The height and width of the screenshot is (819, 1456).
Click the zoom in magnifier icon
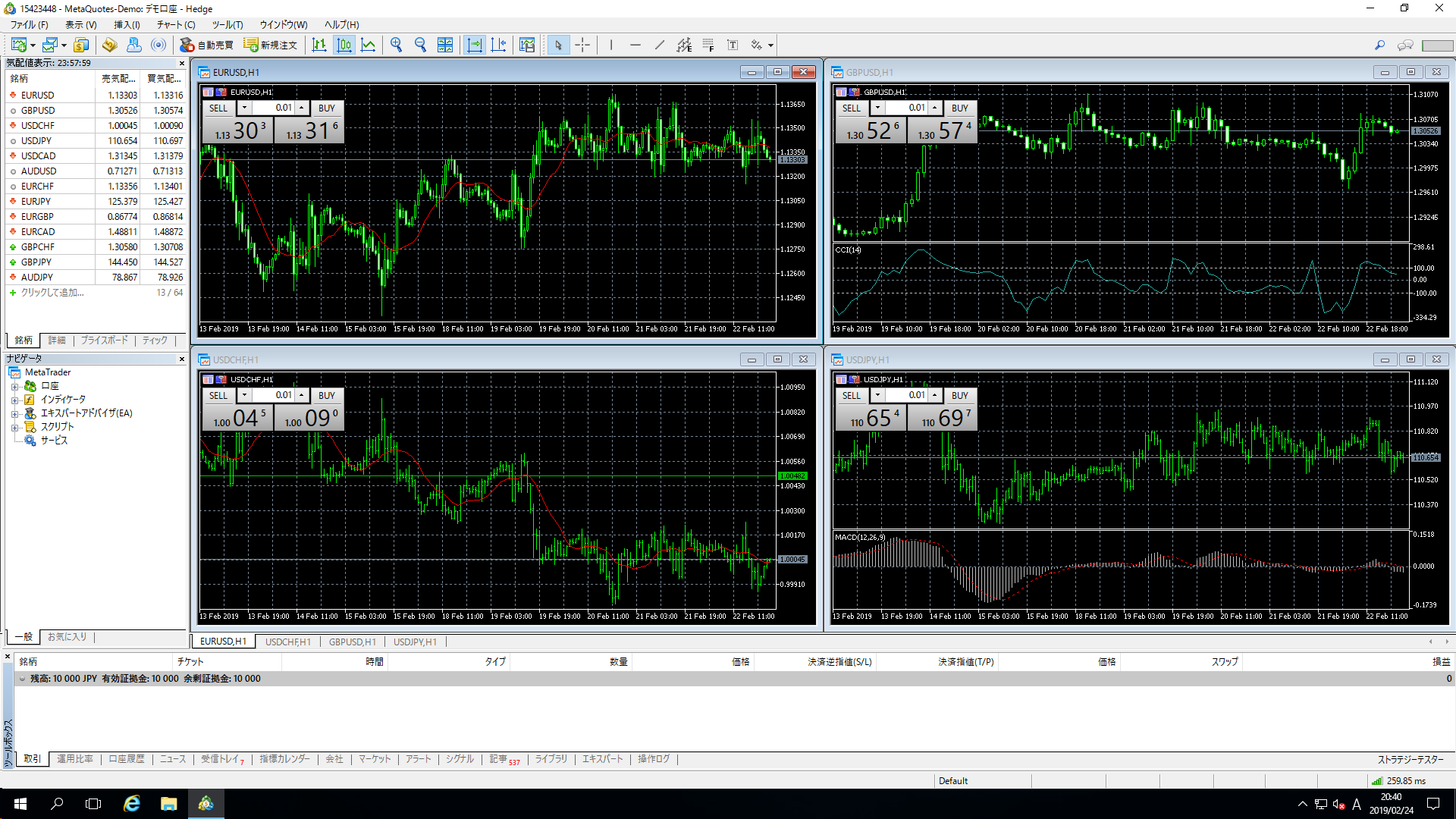[x=396, y=45]
